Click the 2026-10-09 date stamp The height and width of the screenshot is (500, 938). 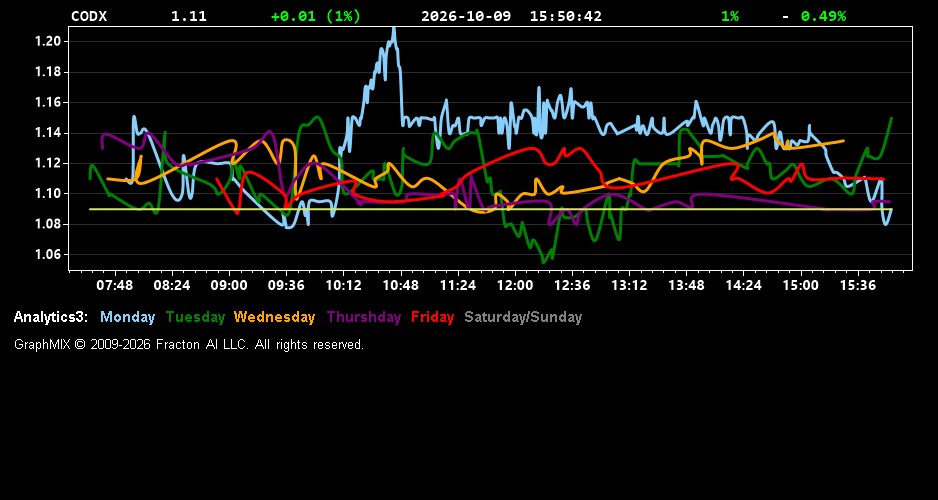point(466,16)
